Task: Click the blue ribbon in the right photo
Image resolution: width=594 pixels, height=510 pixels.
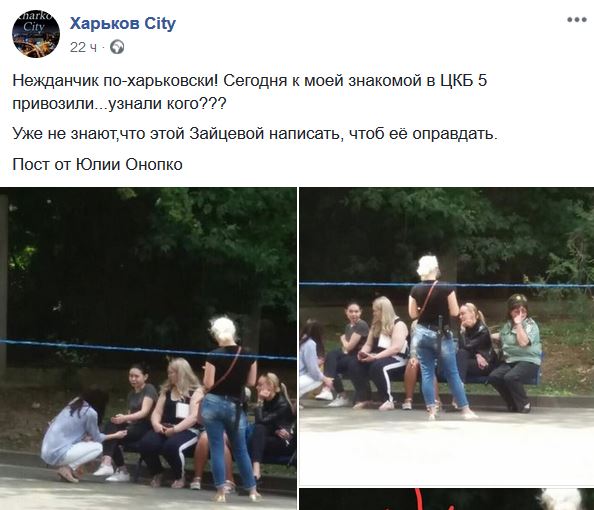Action: (x=447, y=284)
